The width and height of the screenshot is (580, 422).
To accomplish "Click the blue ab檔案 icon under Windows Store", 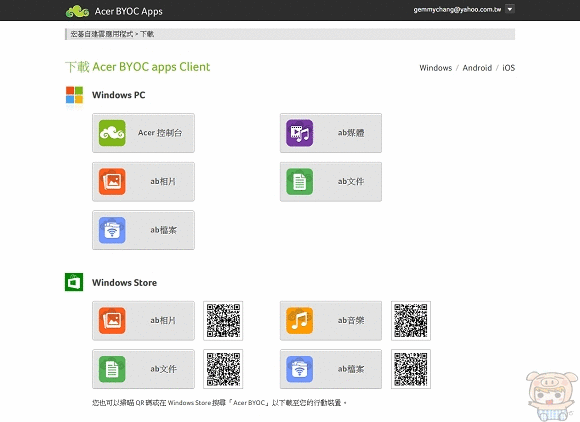I will tap(300, 369).
